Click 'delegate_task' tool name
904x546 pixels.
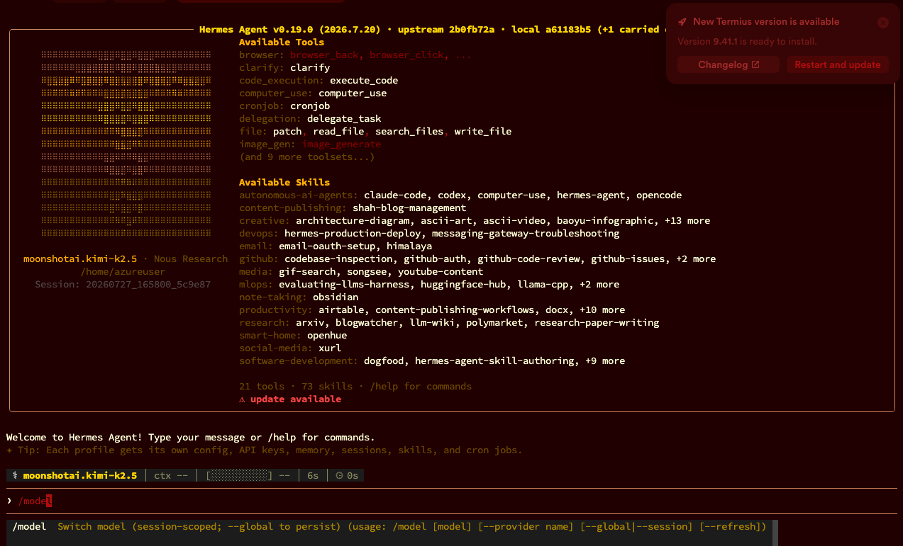tap(344, 119)
